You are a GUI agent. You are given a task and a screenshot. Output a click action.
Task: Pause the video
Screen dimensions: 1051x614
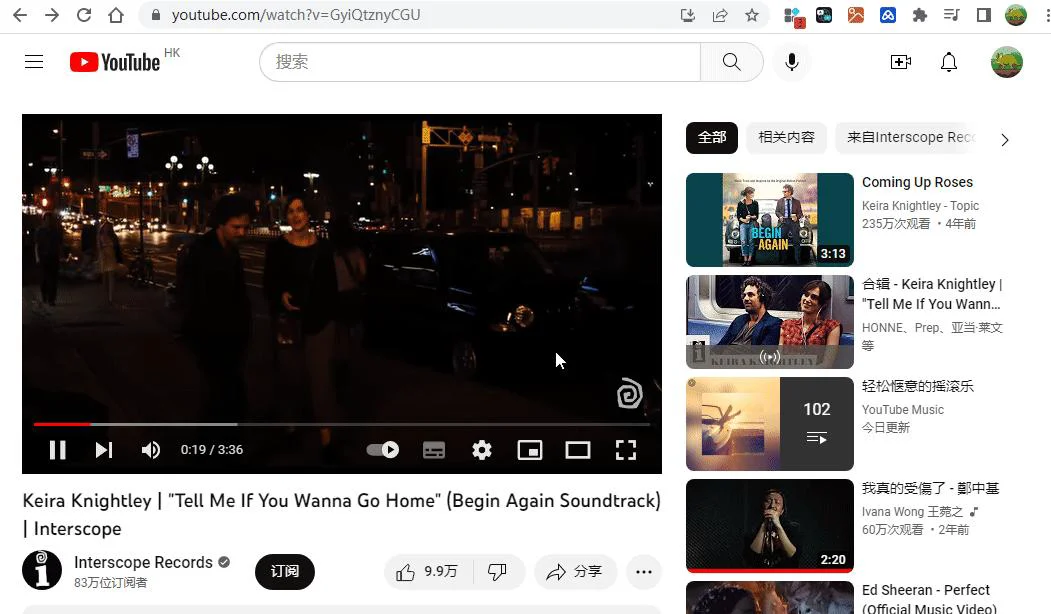click(58, 450)
